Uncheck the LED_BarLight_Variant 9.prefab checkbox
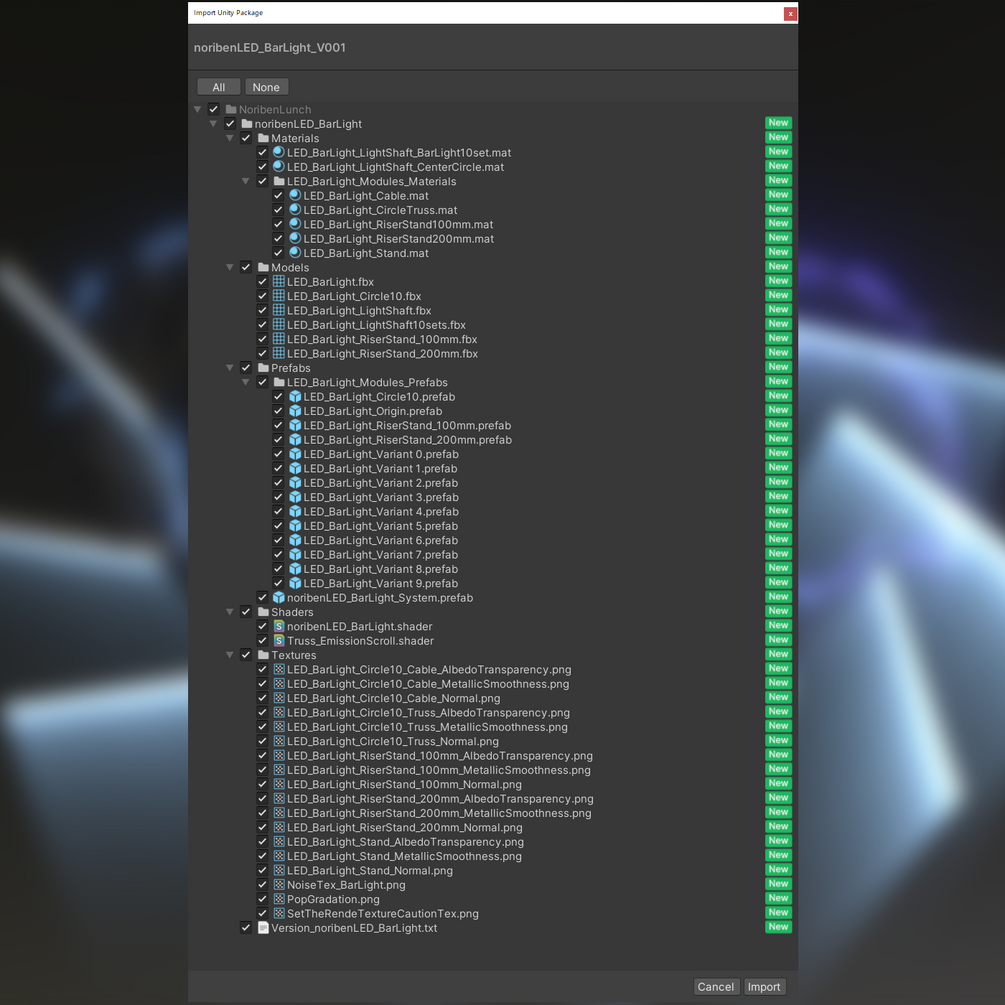This screenshot has height=1005, width=1005. coord(278,583)
